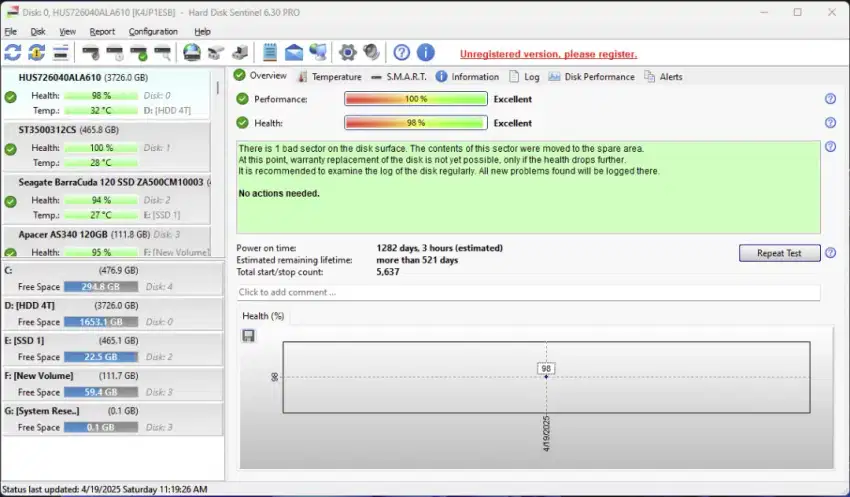Viewport: 850px width, 497px height.
Task: Switch to the Temperature tab
Action: point(330,76)
